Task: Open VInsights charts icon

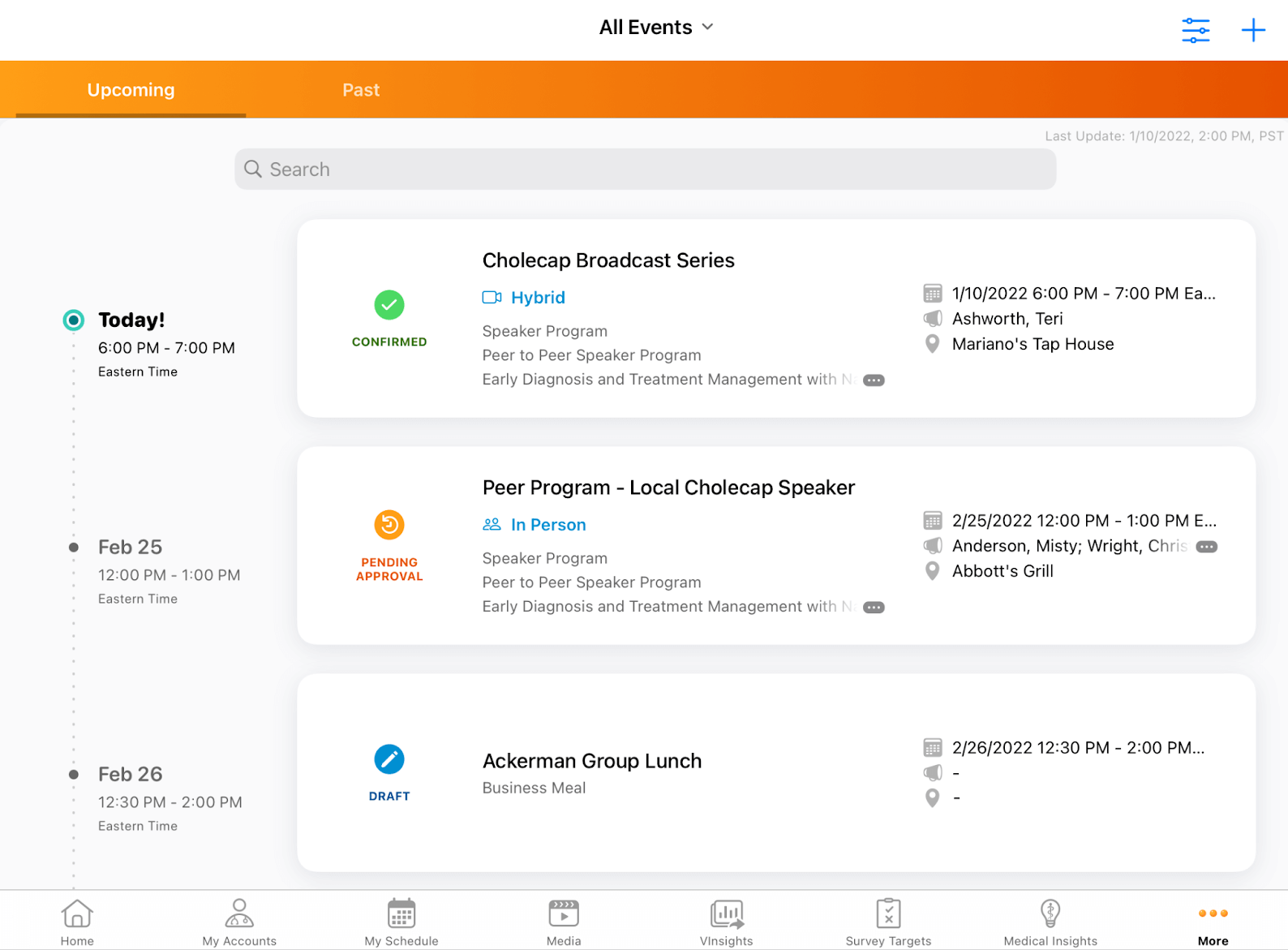Action: coord(726,914)
